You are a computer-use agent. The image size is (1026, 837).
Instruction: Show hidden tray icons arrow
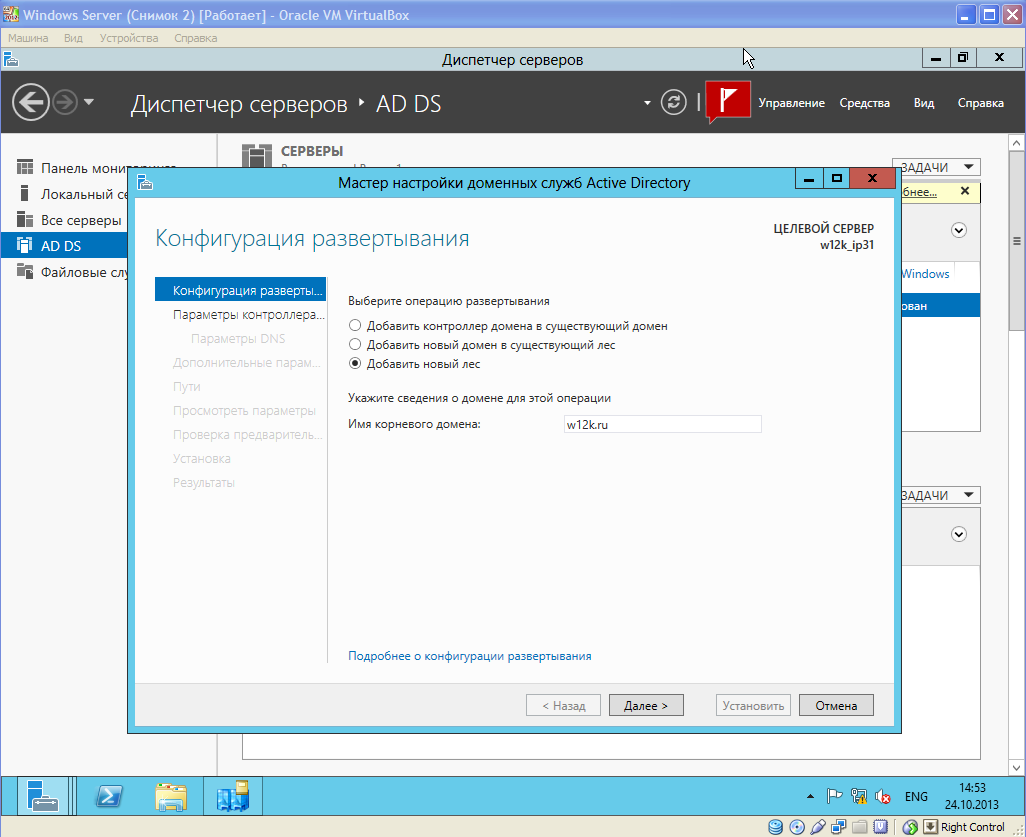point(810,796)
